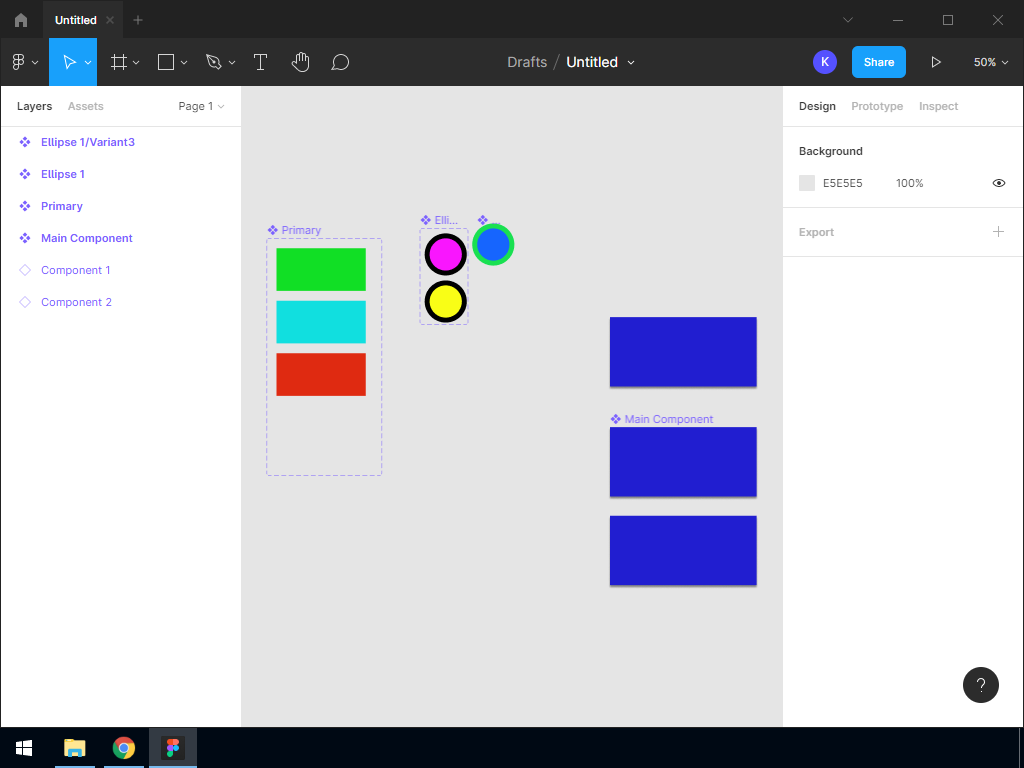Add an export setting with plus icon

pos(998,232)
